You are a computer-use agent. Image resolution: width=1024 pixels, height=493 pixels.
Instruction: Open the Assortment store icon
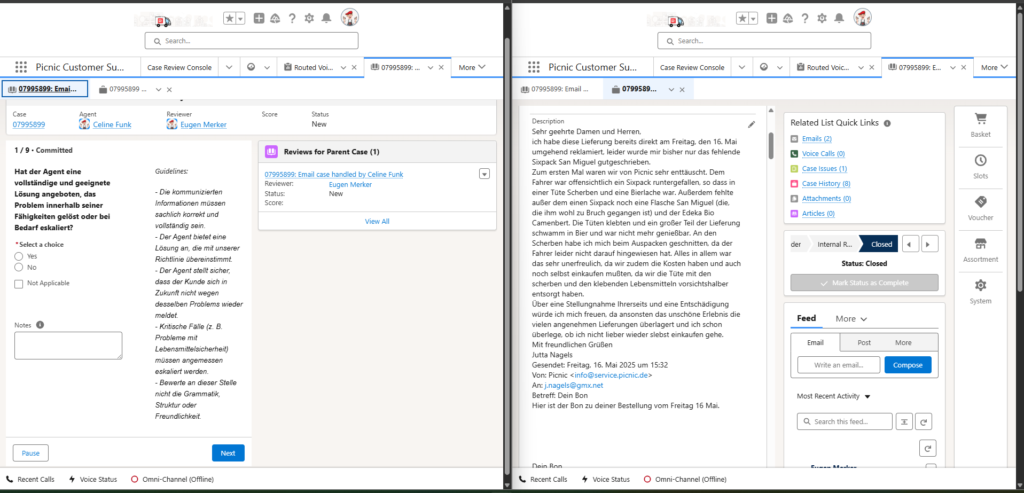(980, 248)
